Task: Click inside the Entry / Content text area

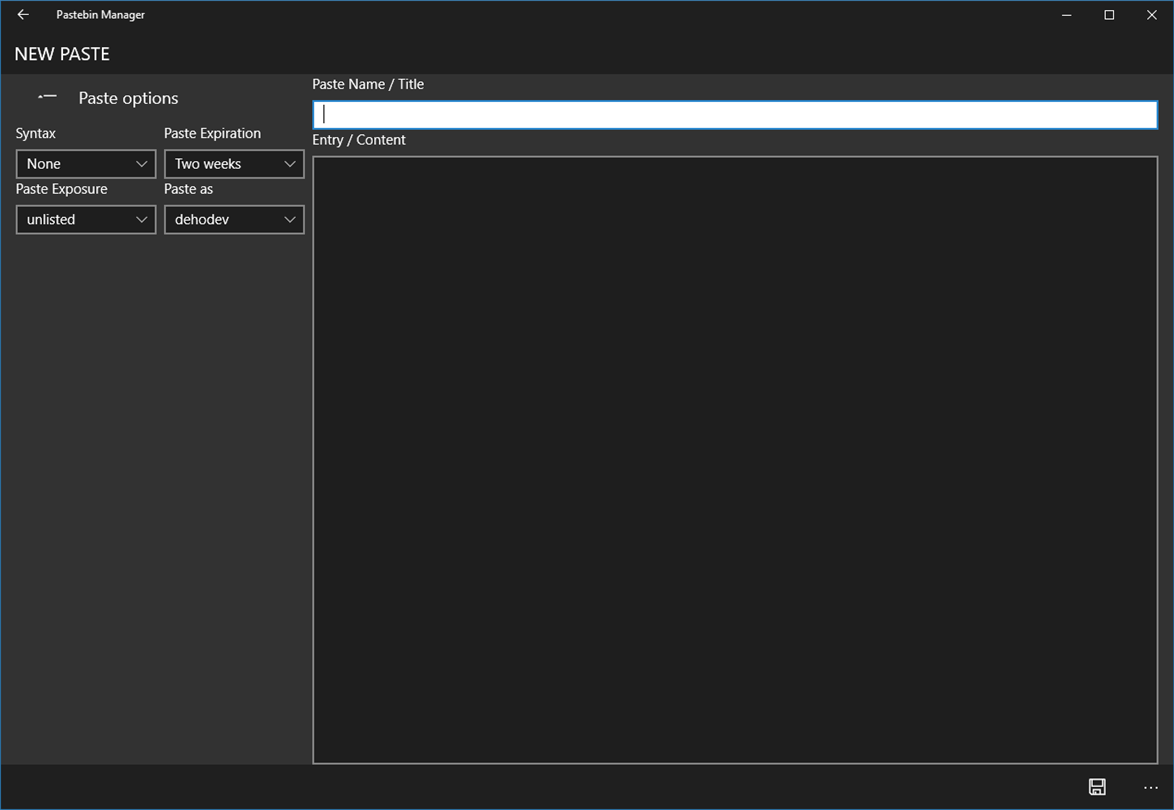Action: pyautogui.click(x=735, y=460)
